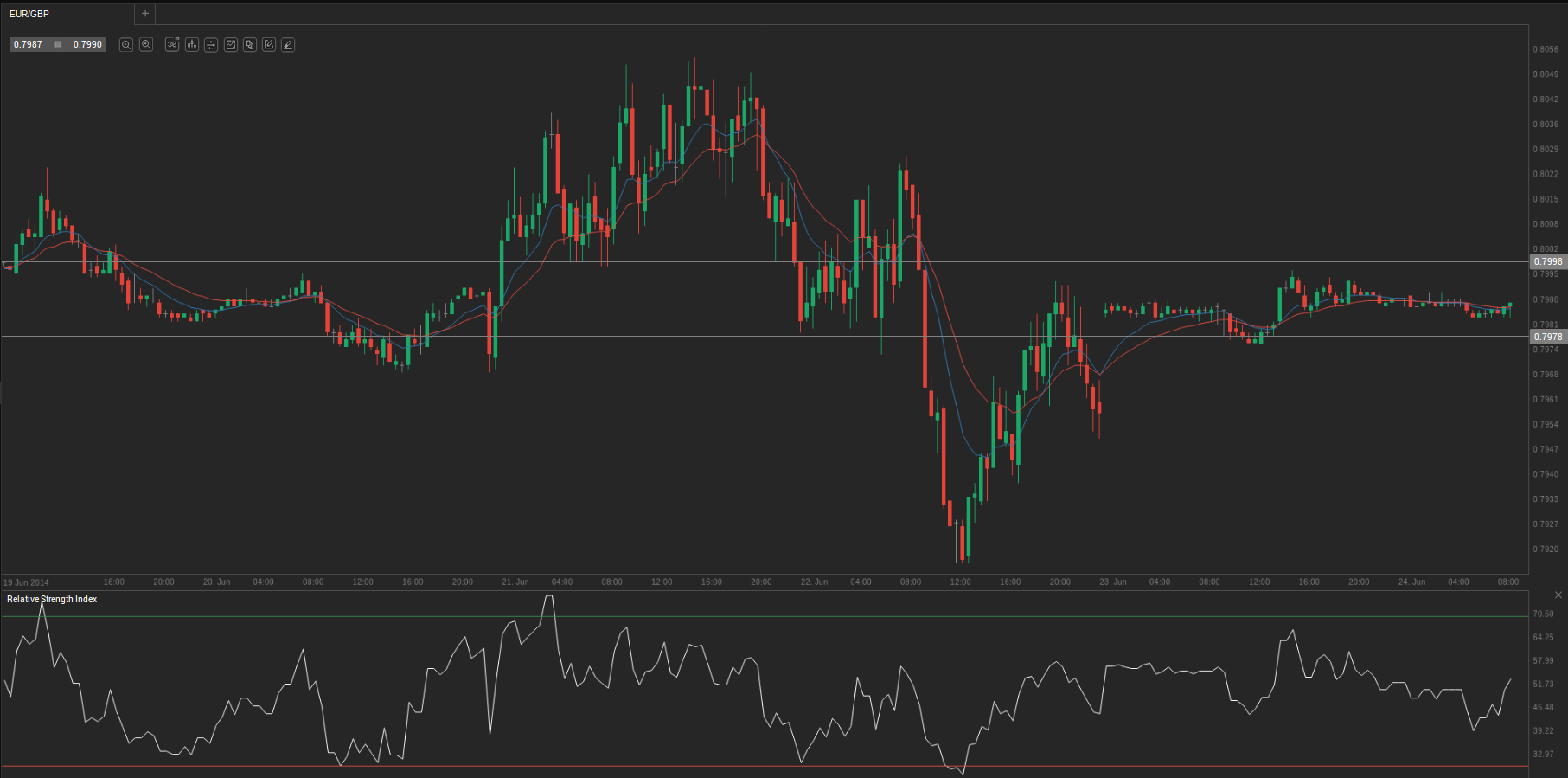Select the eraser/highlighter drawing tool

point(288,45)
